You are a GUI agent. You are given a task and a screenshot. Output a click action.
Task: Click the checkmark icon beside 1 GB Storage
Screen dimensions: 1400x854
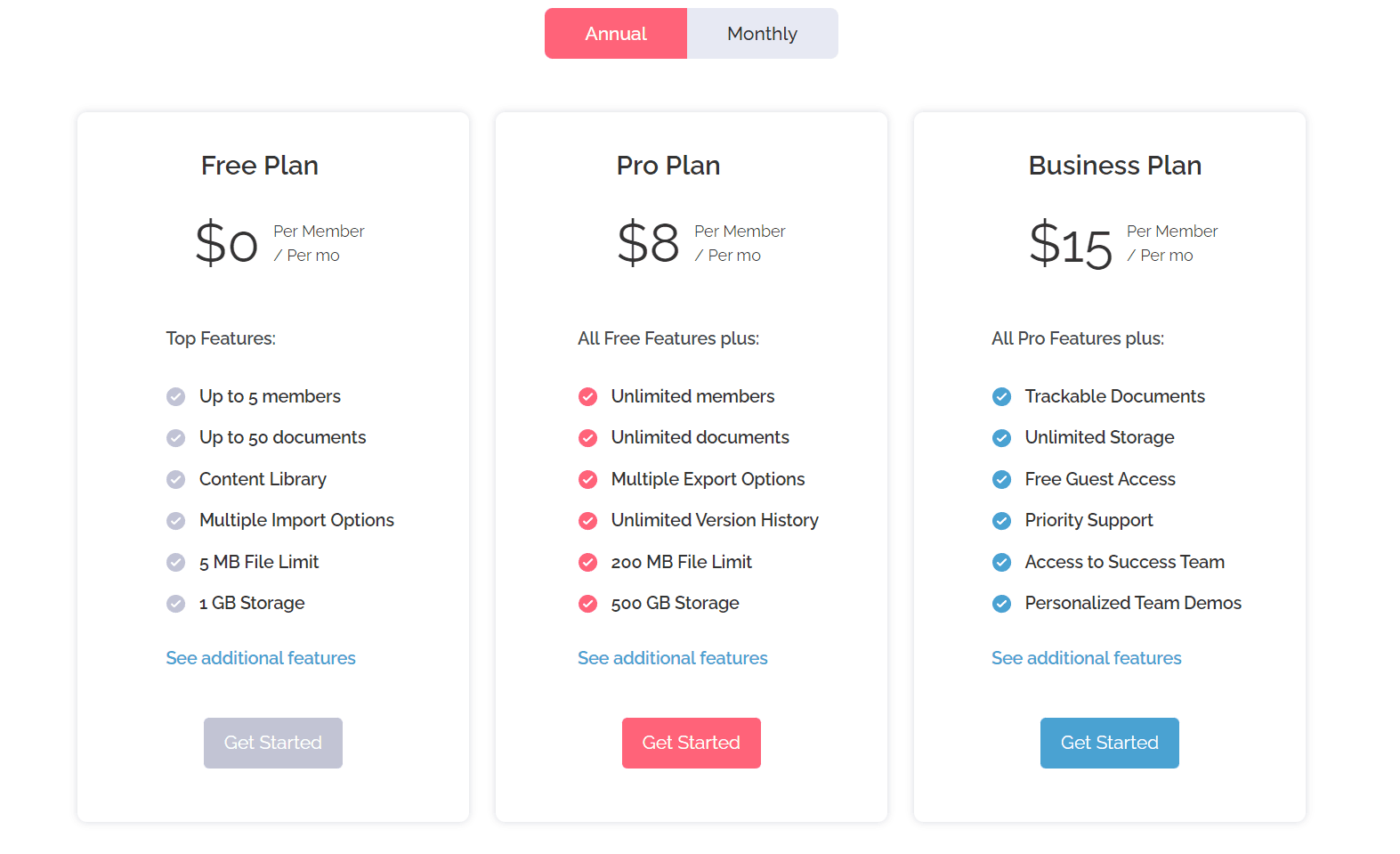(x=176, y=604)
